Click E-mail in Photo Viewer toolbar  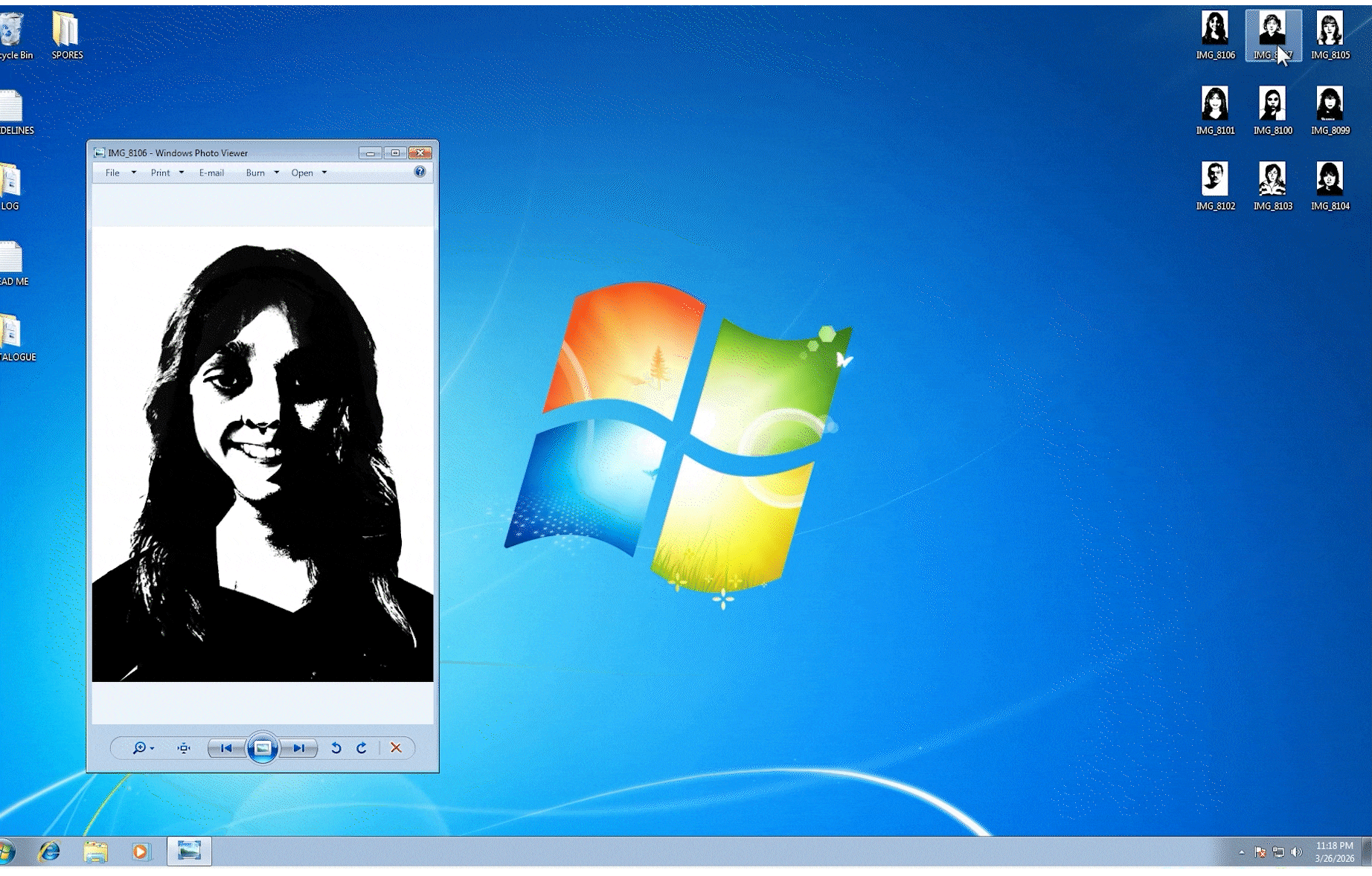211,173
